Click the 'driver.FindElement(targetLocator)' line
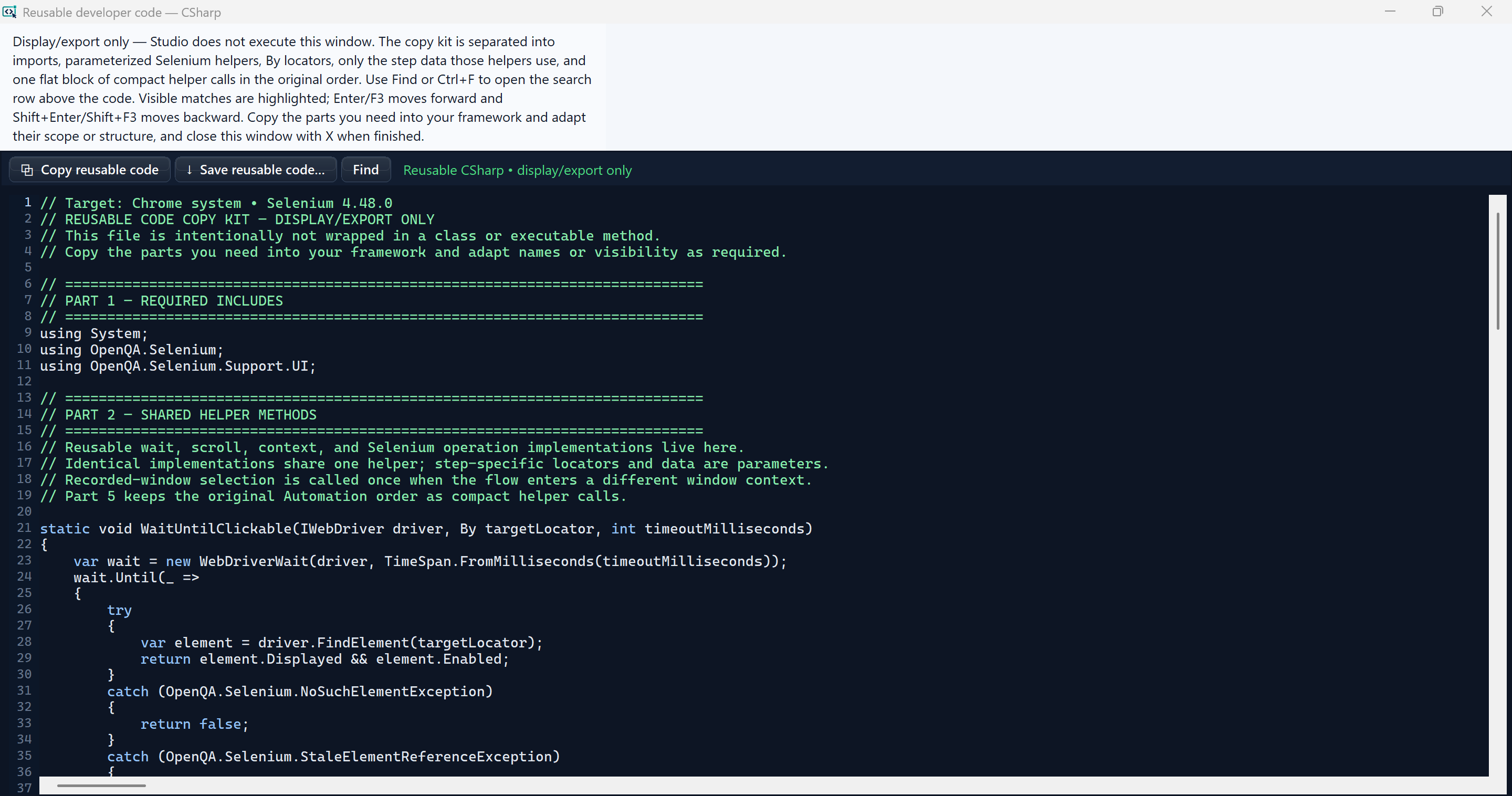This screenshot has height=796, width=1512. [342, 643]
